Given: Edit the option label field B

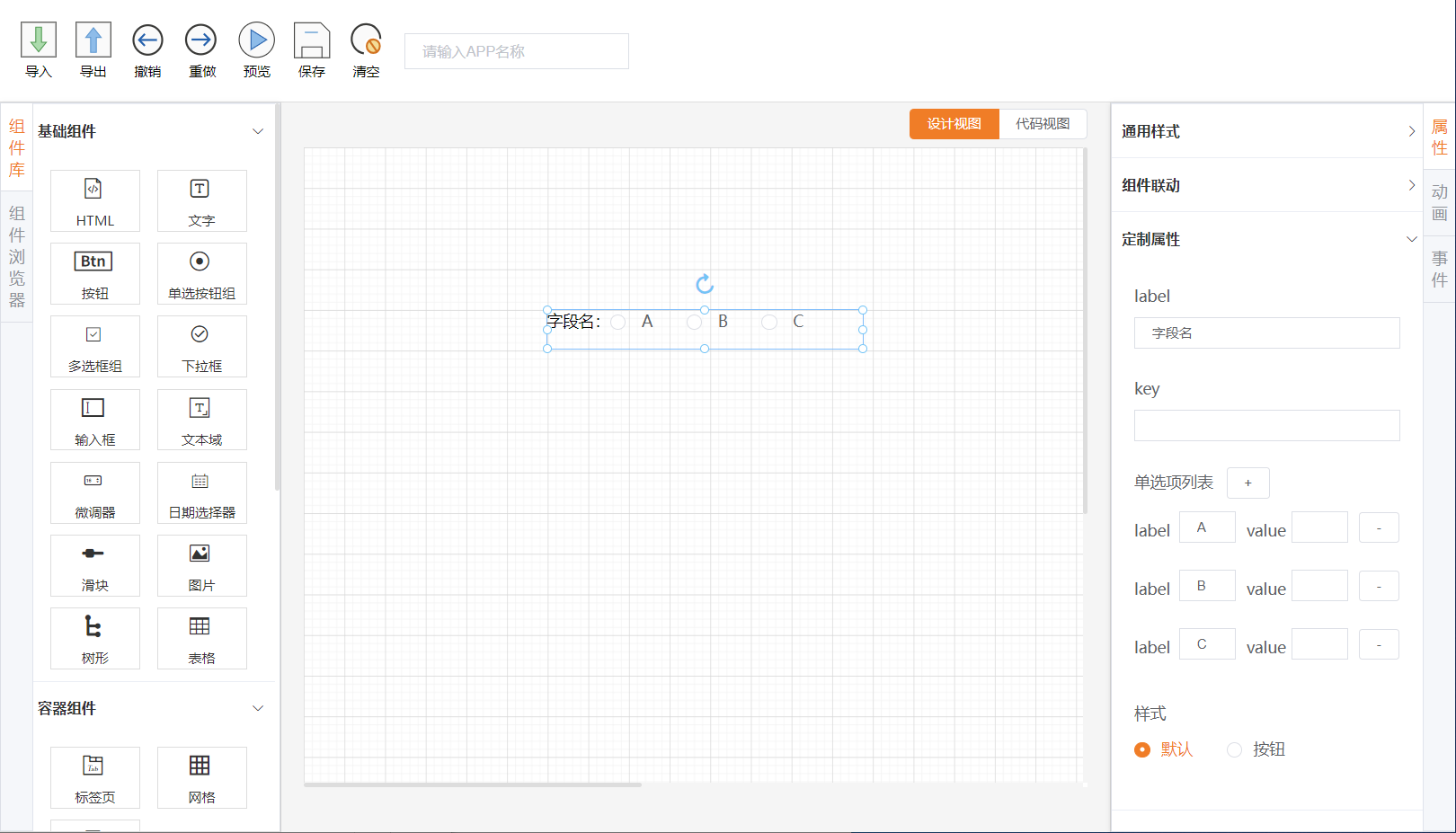Looking at the screenshot, I should pos(1207,586).
